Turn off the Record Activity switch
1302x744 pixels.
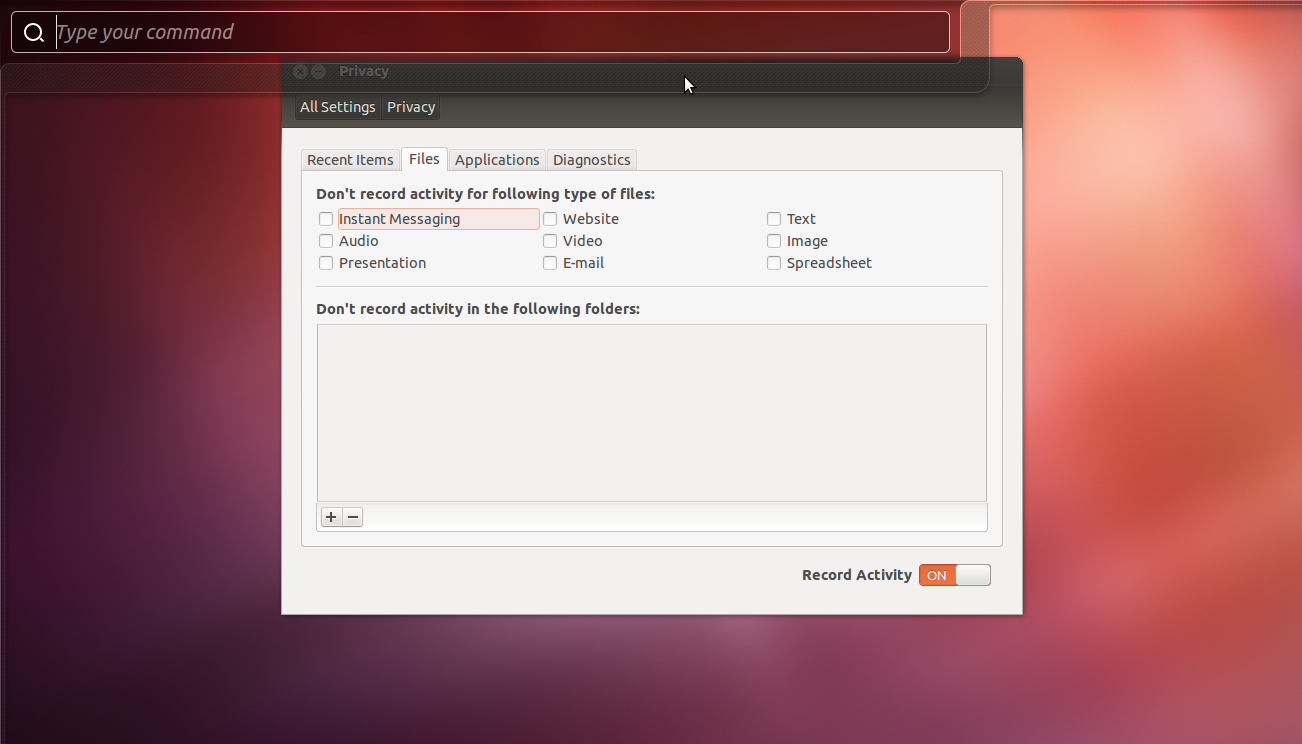955,575
